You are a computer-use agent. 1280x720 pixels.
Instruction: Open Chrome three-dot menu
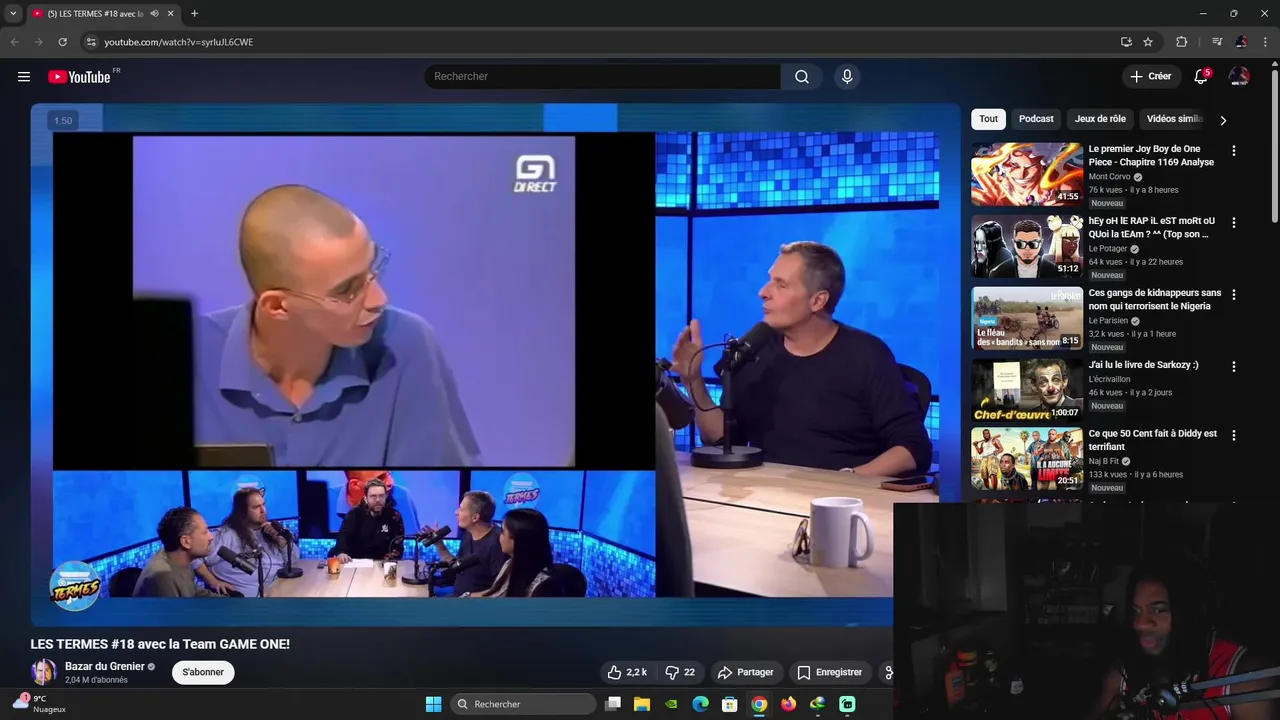point(1266,42)
